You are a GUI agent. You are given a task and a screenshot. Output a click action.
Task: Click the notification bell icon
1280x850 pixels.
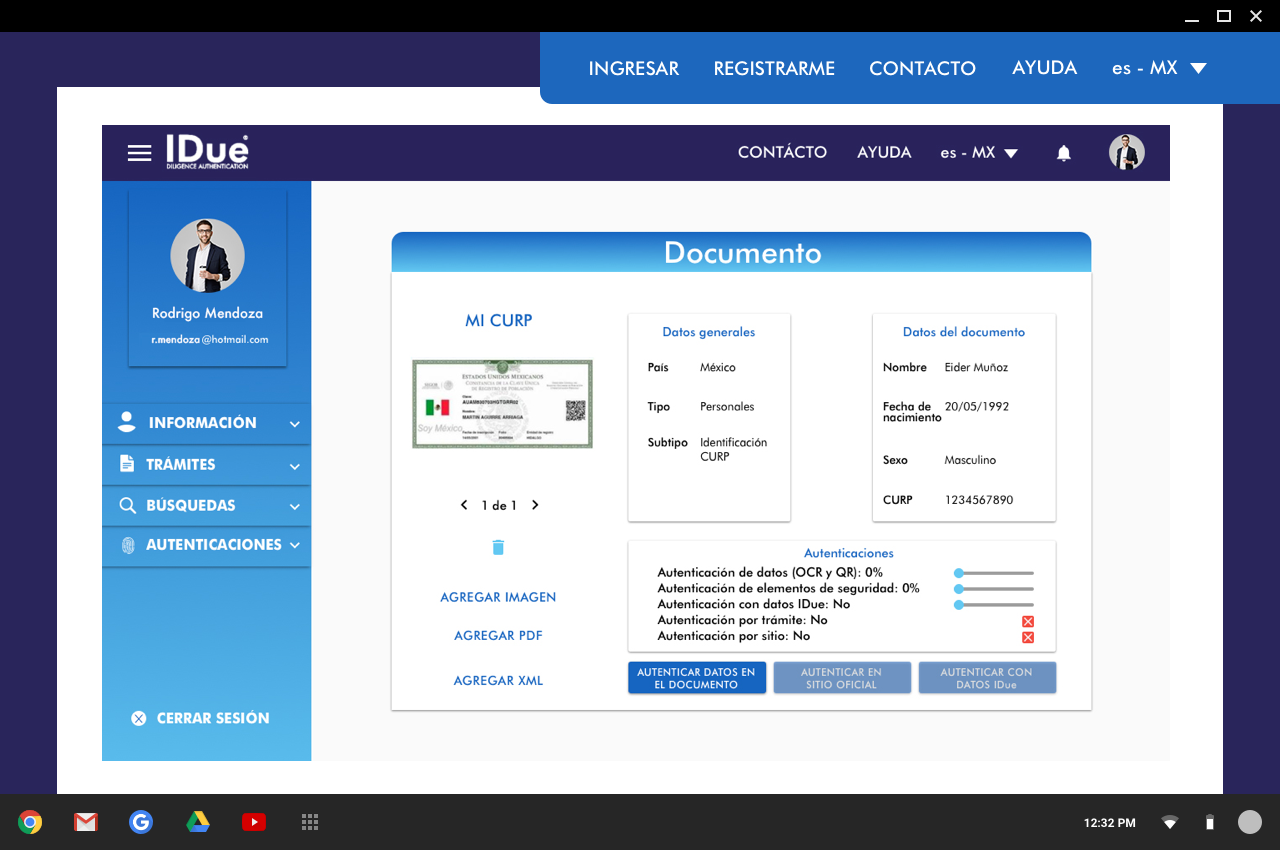point(1064,153)
